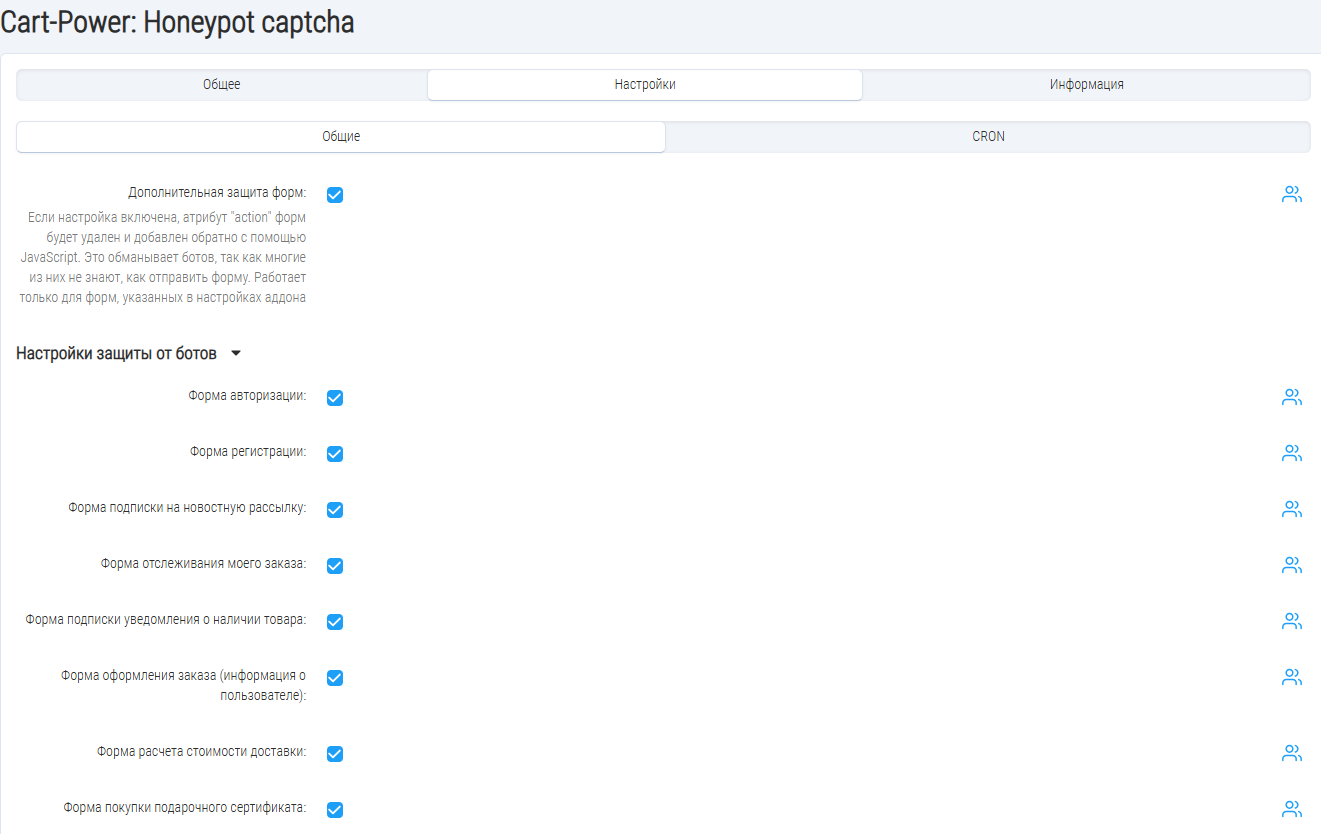
Task: Click users icon for Форма покупки подарочного сертификата
Action: (x=1292, y=809)
